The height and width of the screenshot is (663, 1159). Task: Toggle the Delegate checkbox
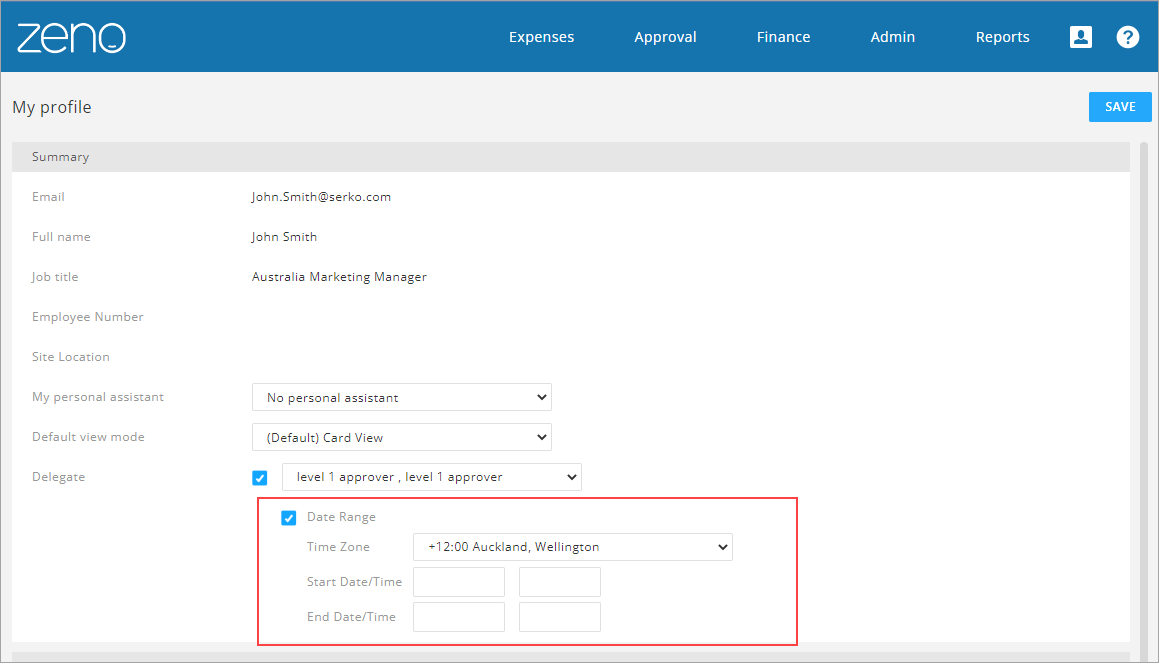click(259, 477)
